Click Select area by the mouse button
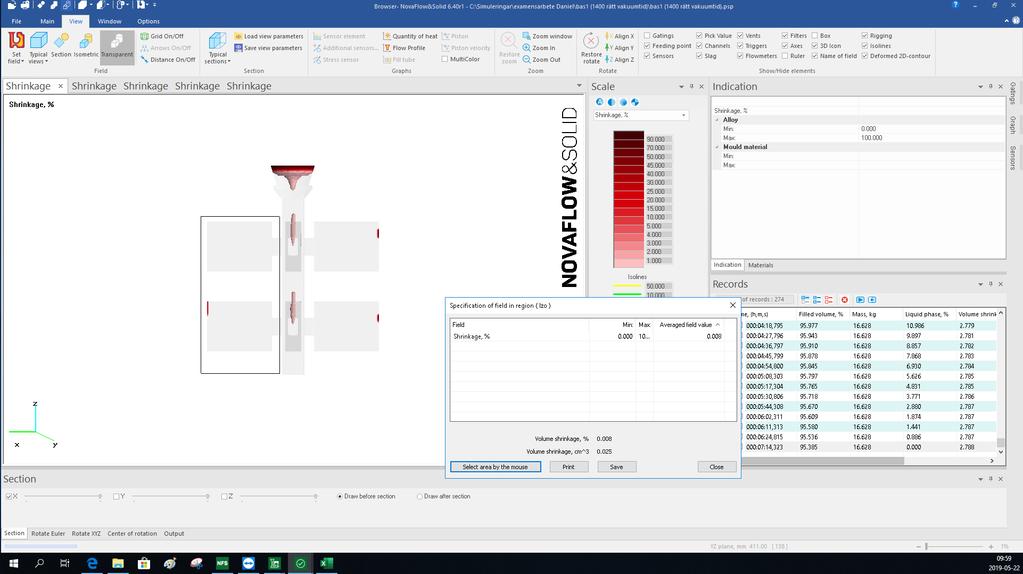Image resolution: width=1023 pixels, height=574 pixels. (495, 467)
